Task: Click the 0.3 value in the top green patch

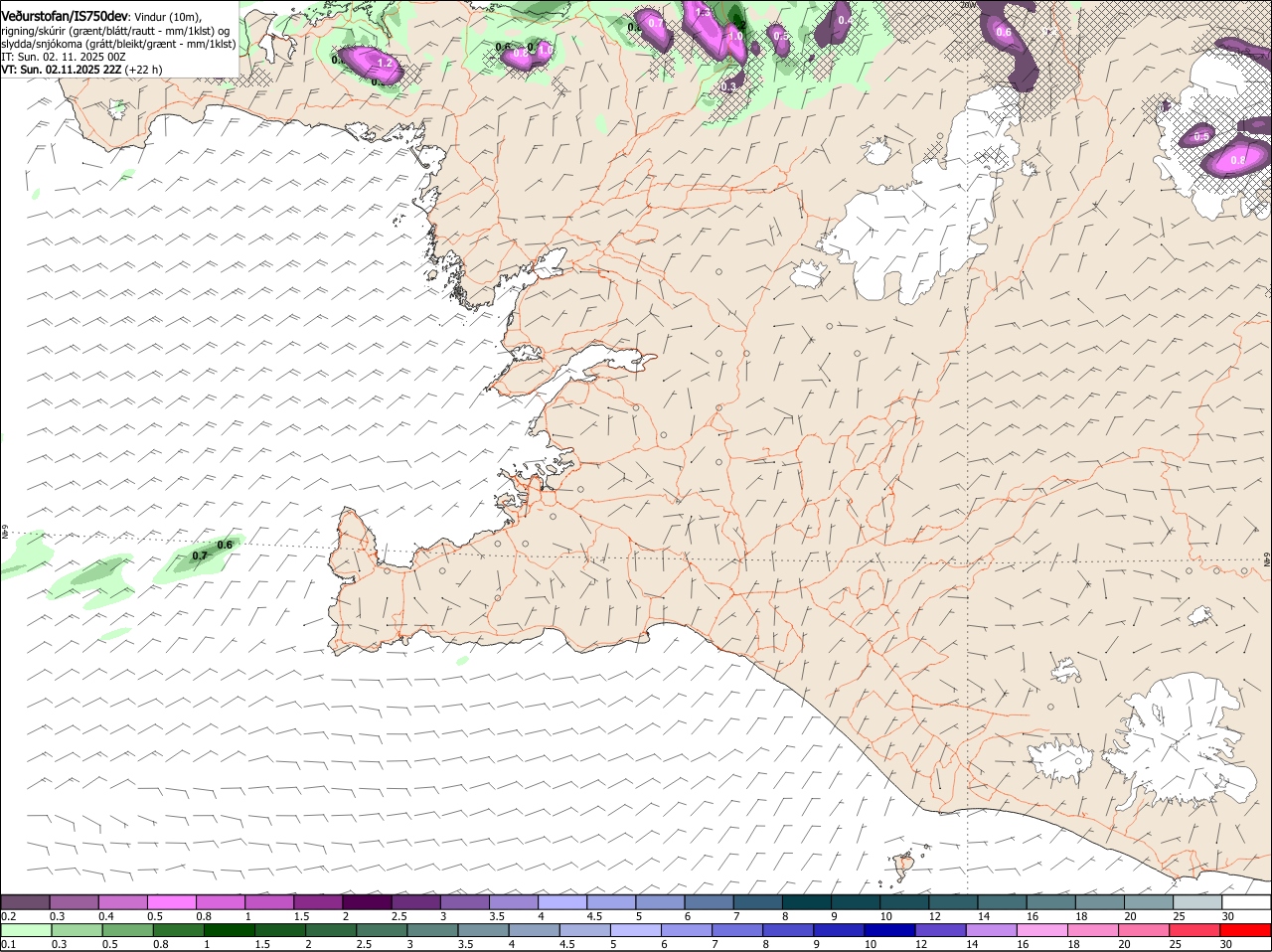Action: click(x=728, y=87)
